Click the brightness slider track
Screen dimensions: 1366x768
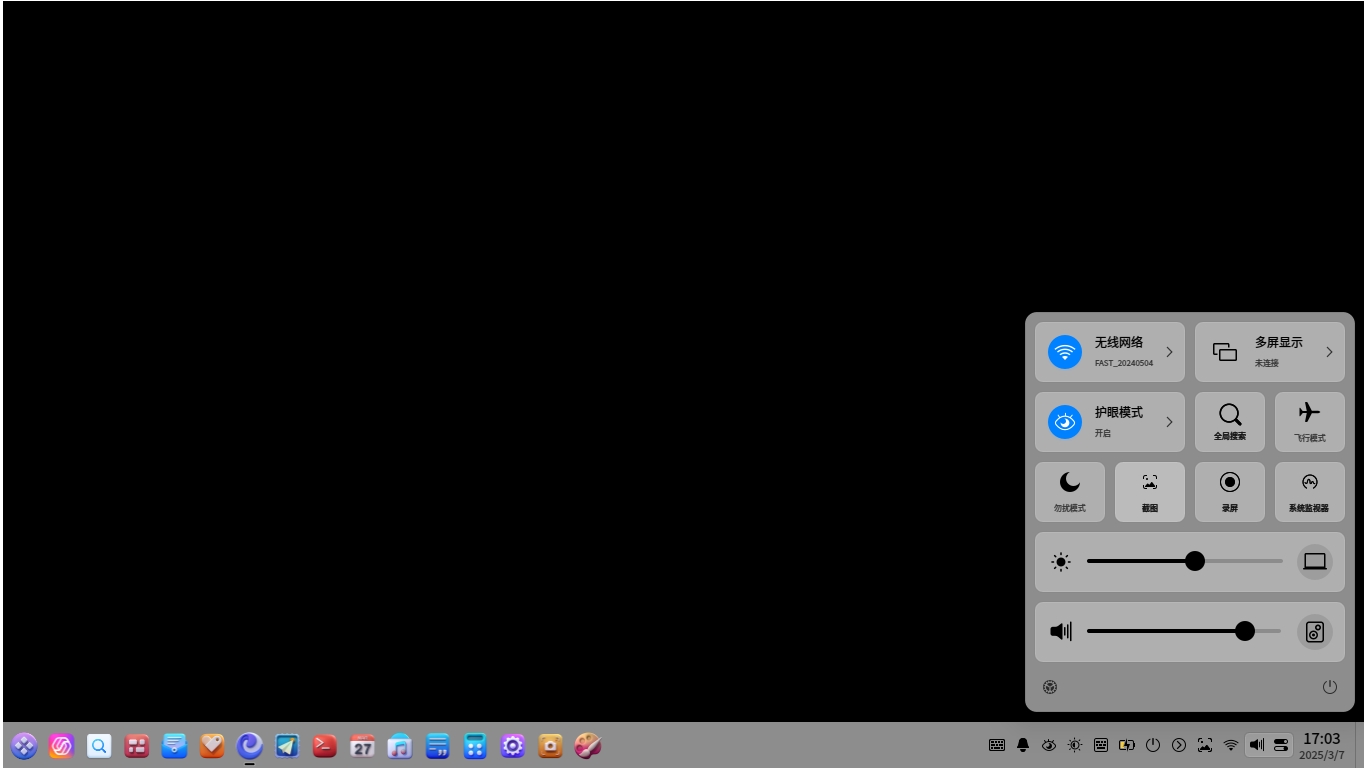(1185, 561)
